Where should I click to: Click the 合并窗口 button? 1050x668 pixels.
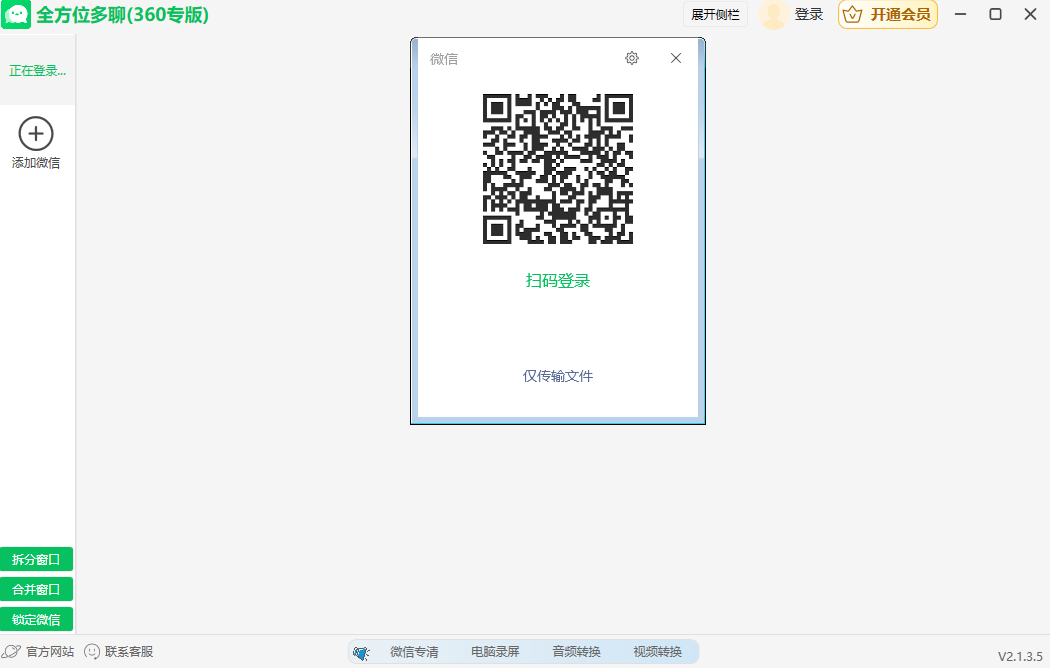[36, 589]
